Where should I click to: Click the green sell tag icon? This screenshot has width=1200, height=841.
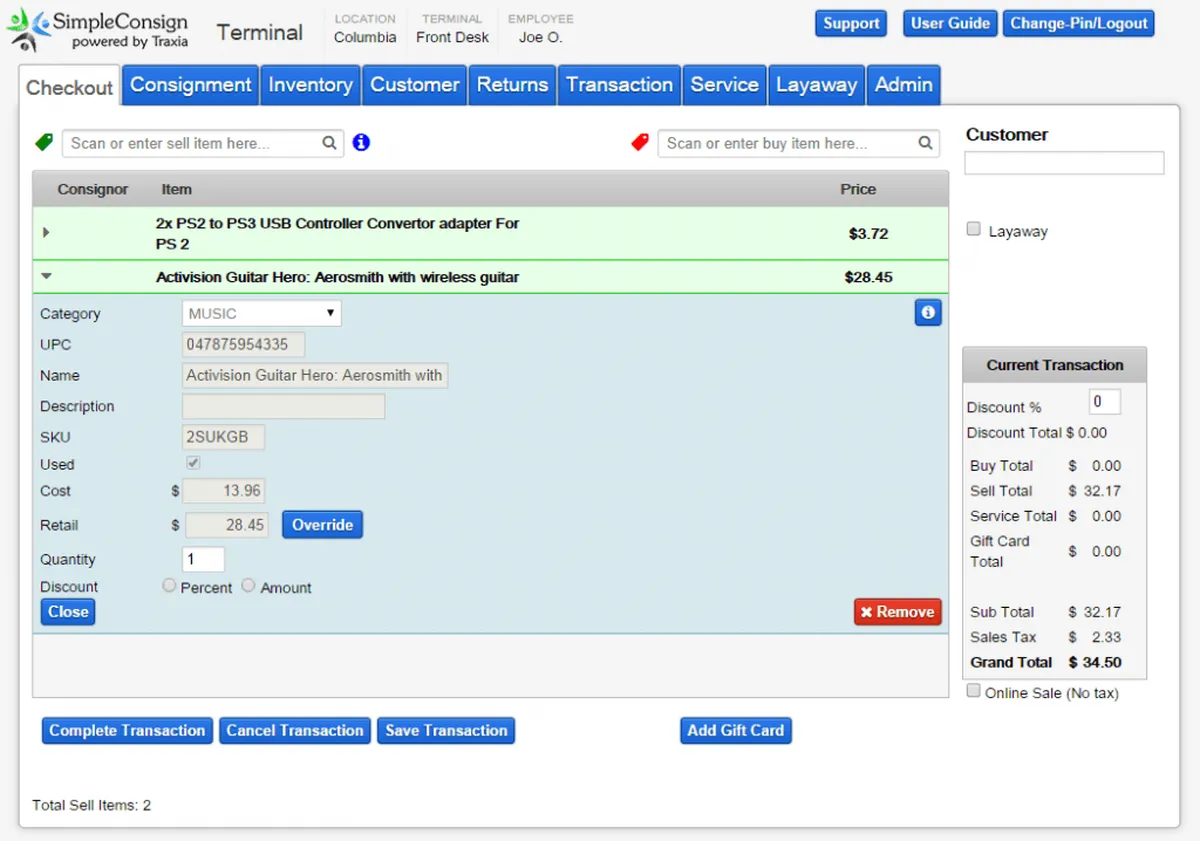43,143
